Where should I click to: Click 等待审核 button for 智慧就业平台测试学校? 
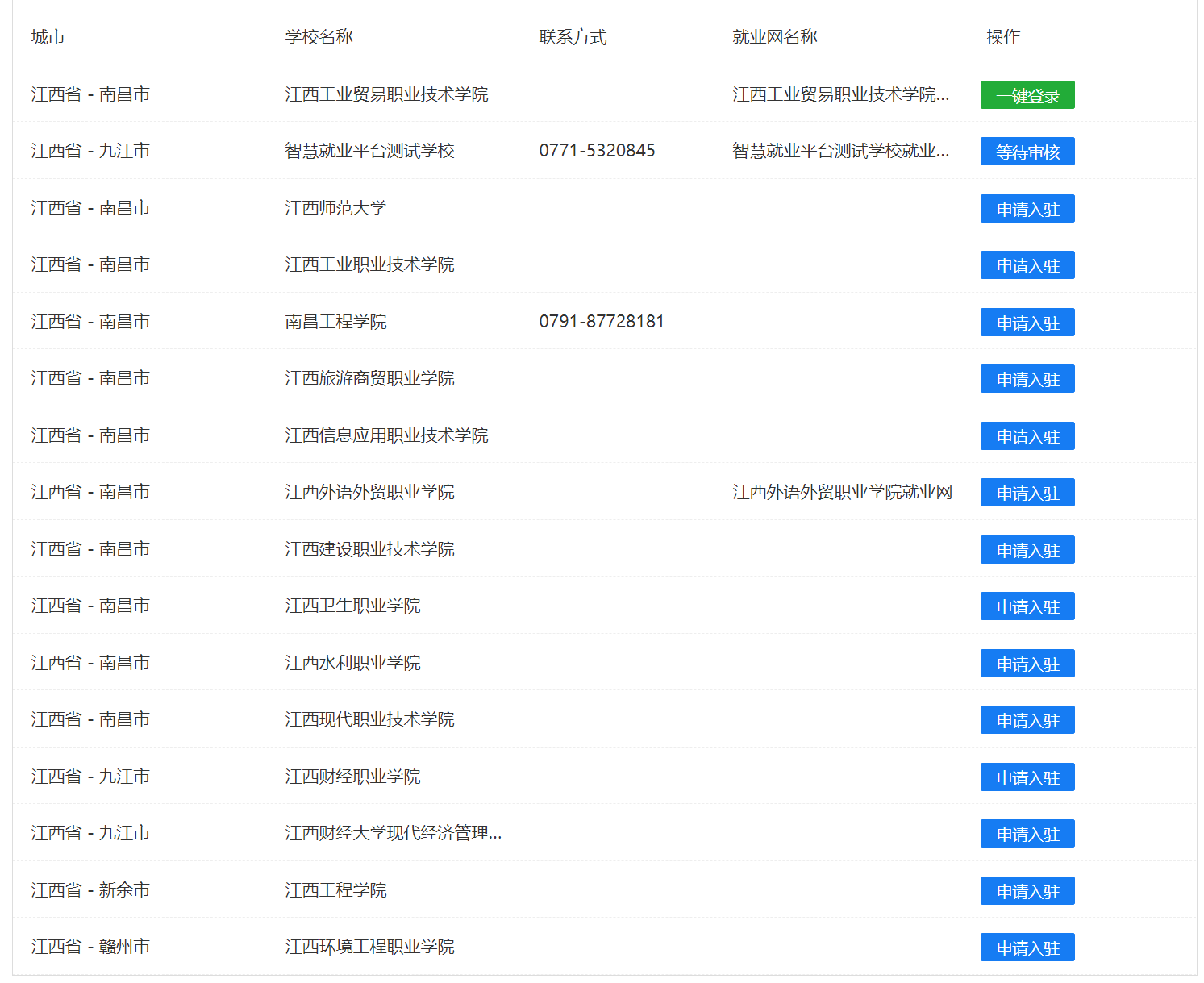[x=1027, y=152]
